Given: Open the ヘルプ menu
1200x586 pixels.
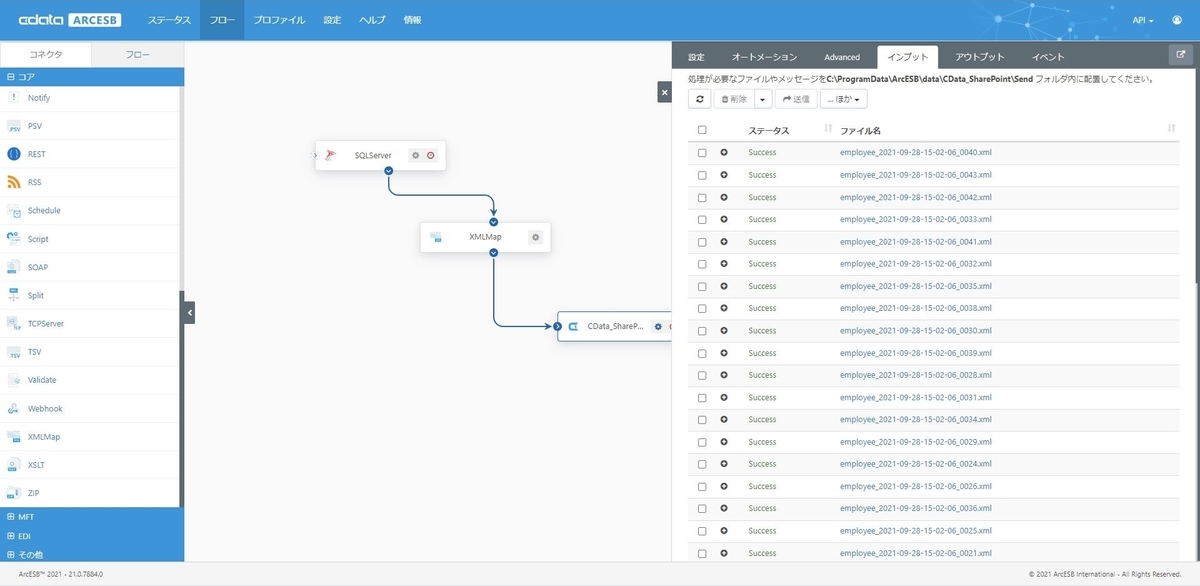Looking at the screenshot, I should click(372, 20).
